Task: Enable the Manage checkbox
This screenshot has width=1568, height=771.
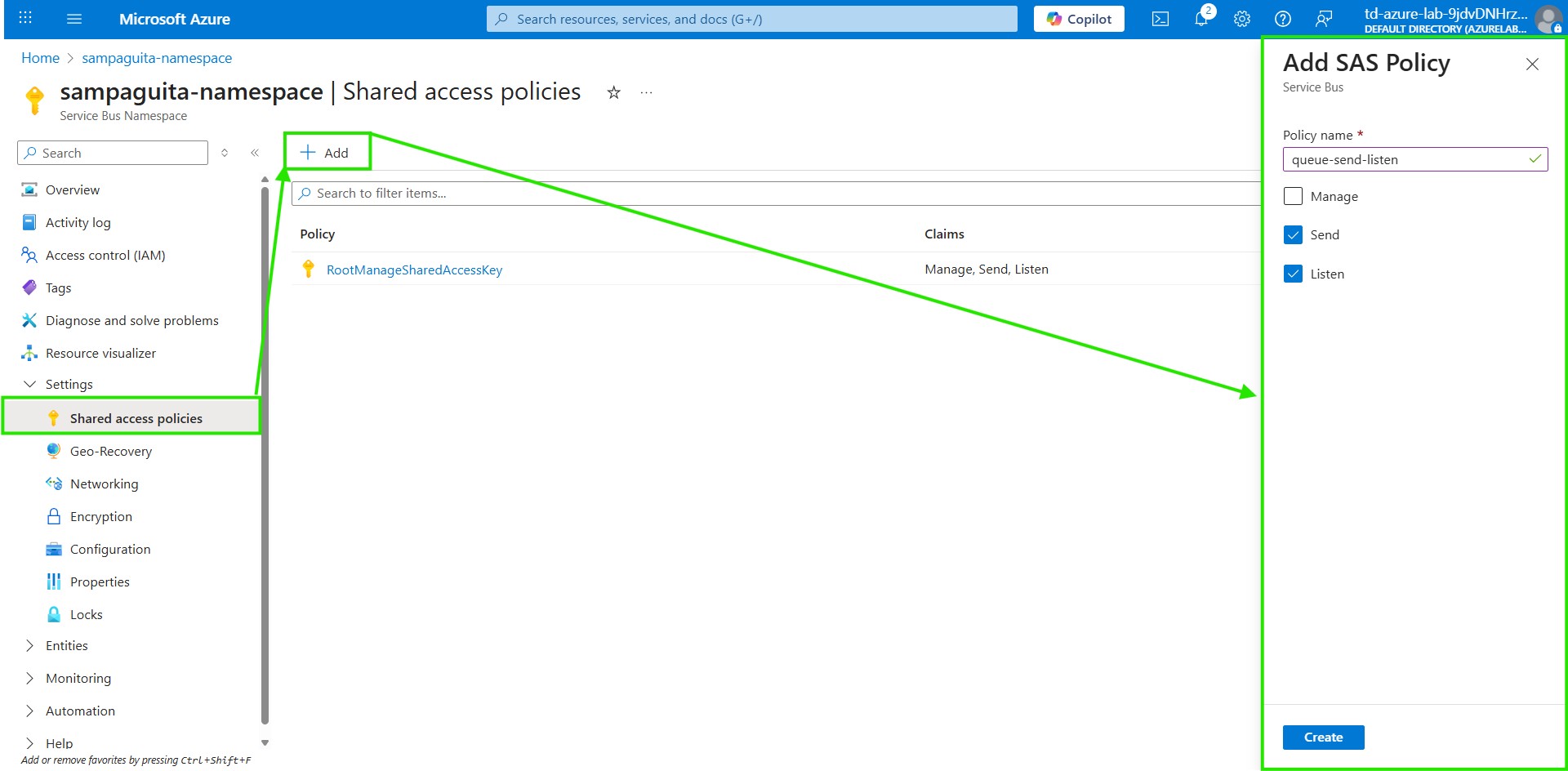Action: [1293, 196]
